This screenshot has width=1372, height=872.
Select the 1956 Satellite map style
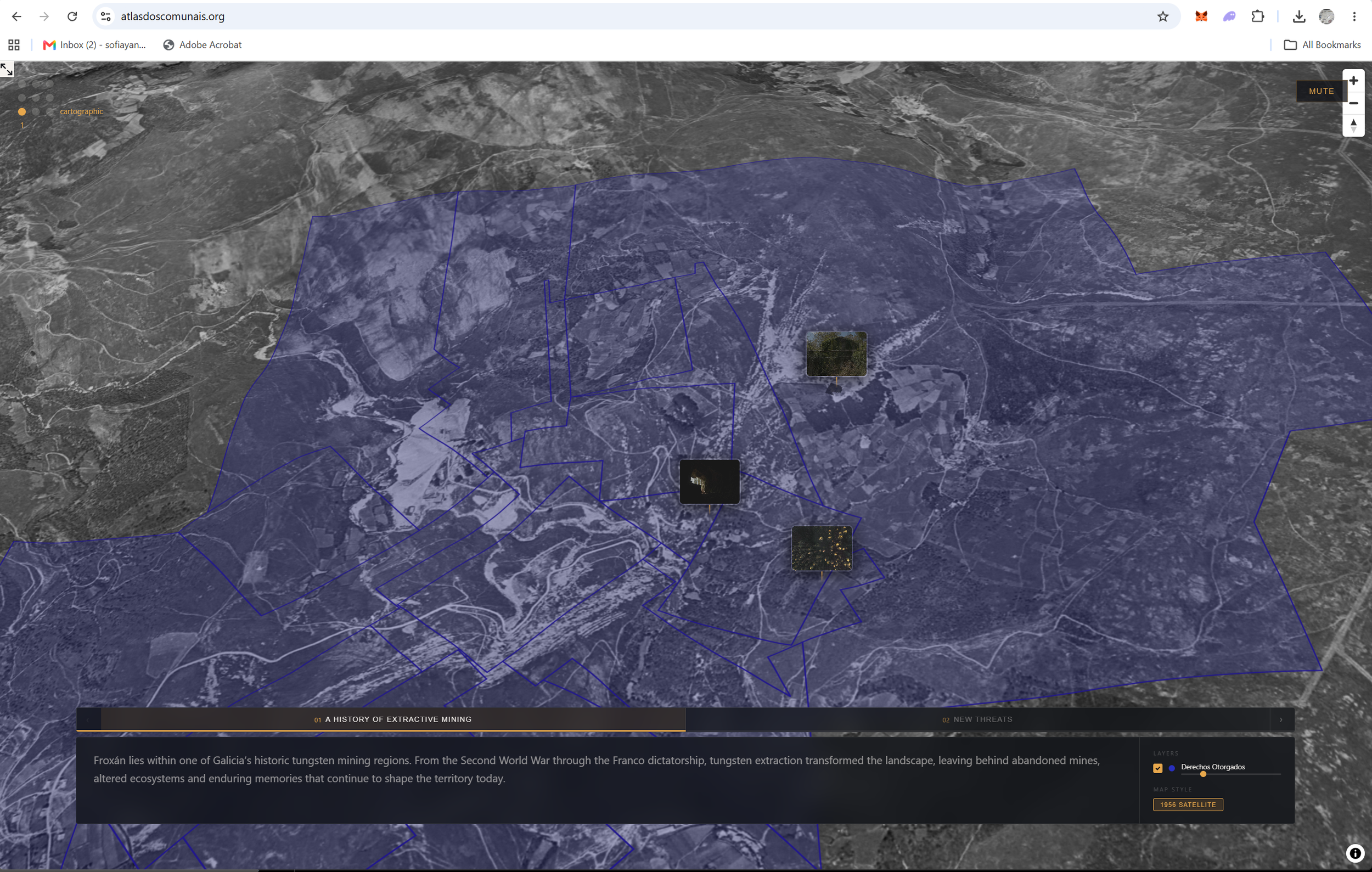(x=1188, y=804)
